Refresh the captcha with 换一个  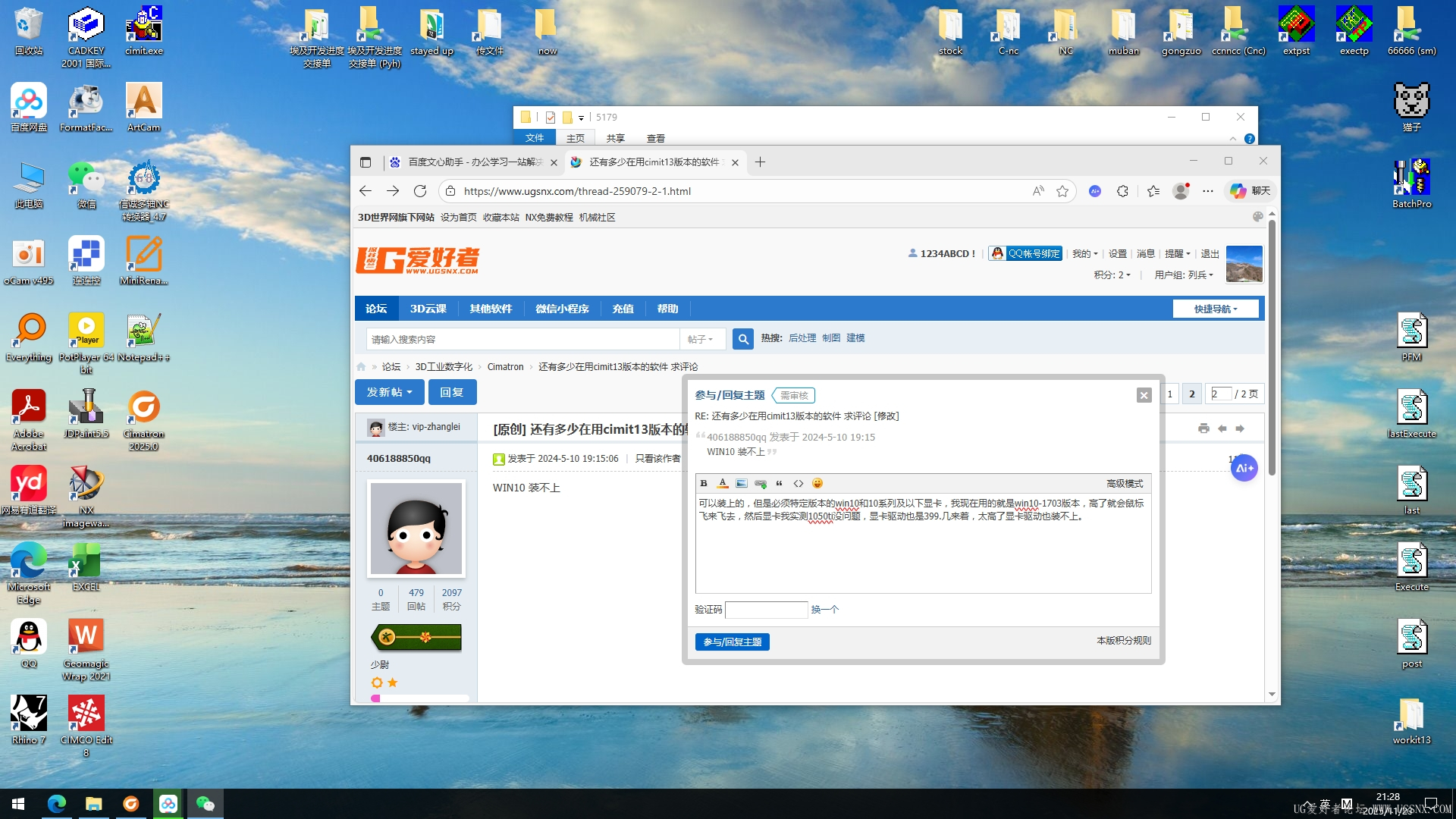[824, 610]
